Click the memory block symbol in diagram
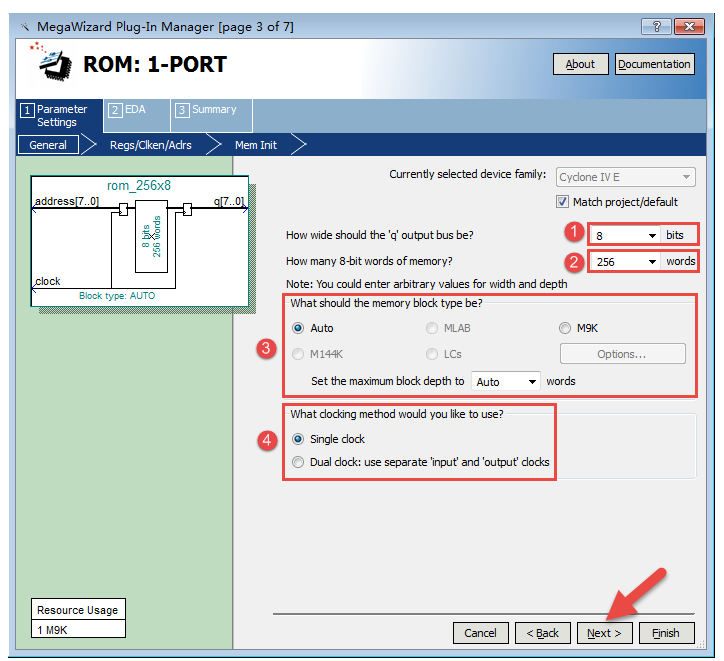Screen dimensions: 724x661 tap(151, 236)
